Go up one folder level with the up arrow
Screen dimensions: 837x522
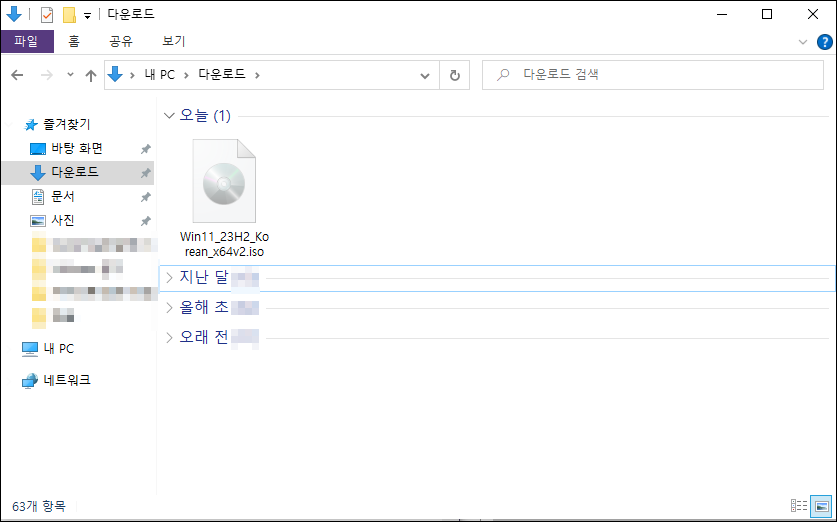pyautogui.click(x=91, y=75)
